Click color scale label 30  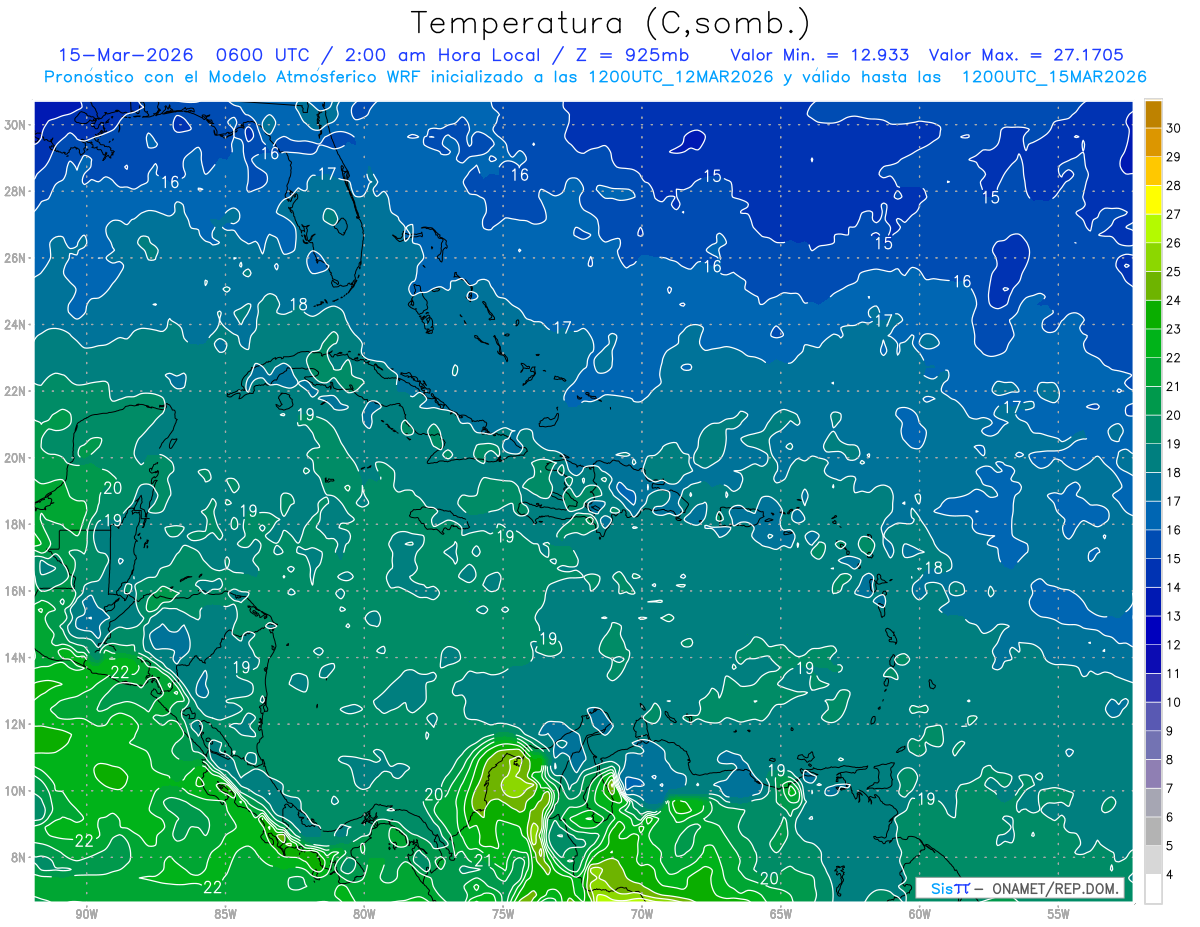[x=1174, y=127]
